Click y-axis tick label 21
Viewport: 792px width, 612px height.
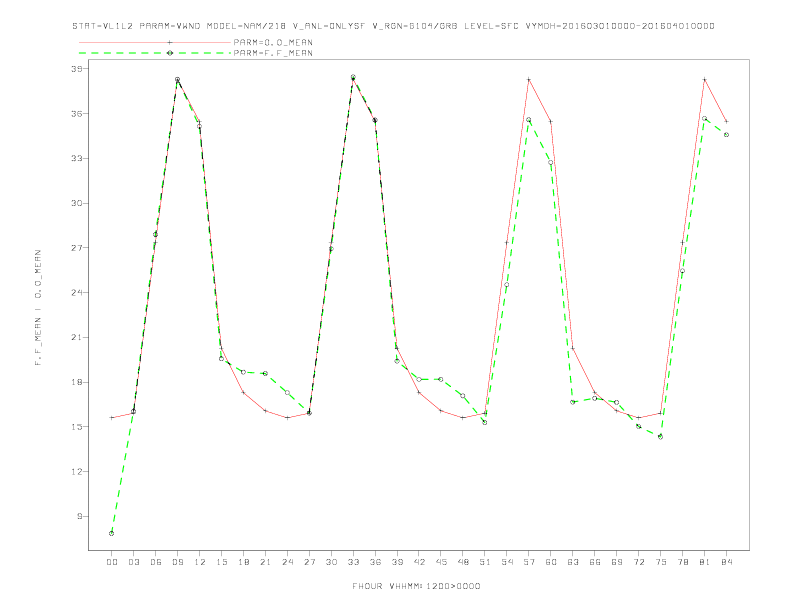coord(76,337)
